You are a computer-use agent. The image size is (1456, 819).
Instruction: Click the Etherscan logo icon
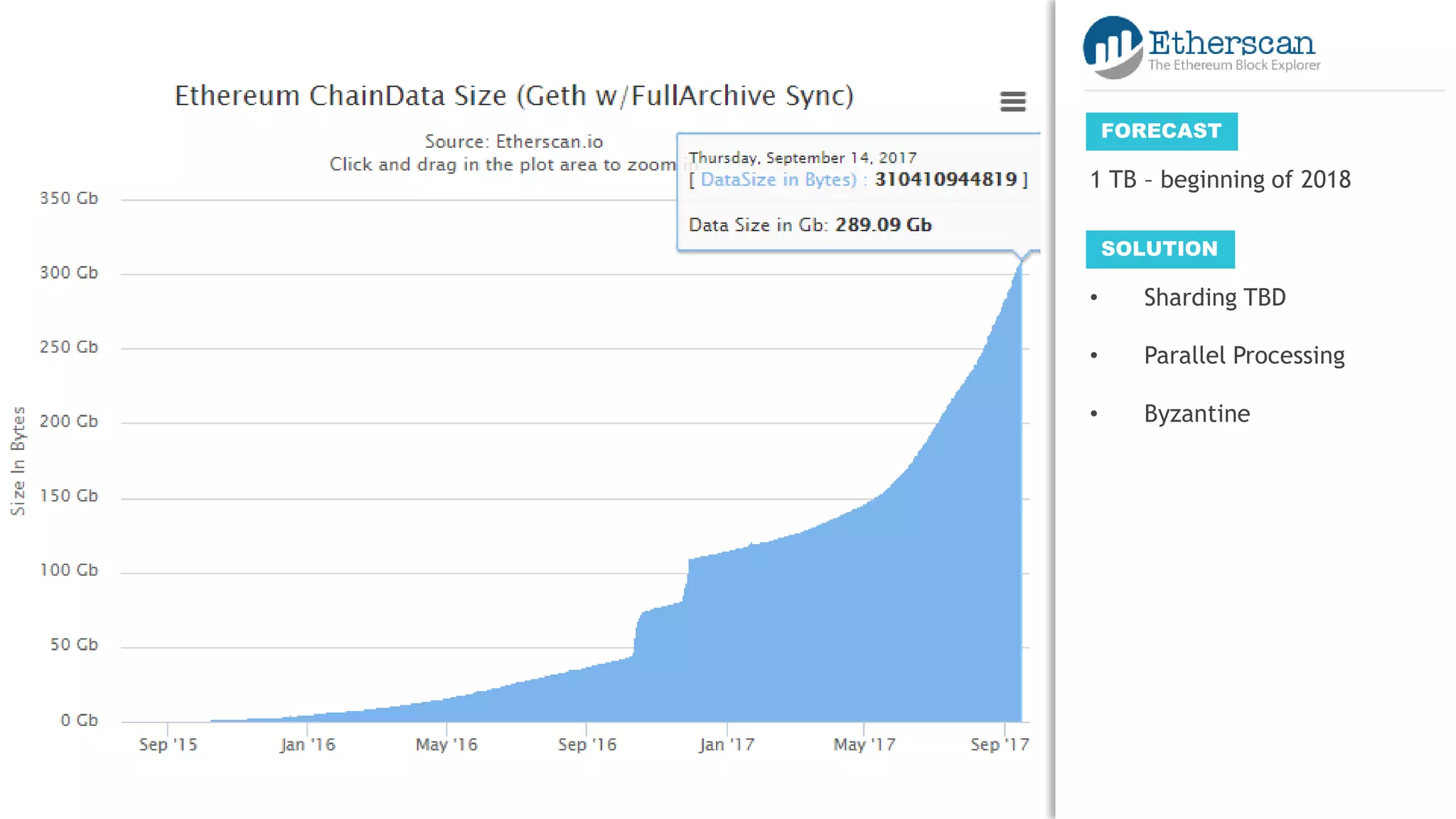click(x=1113, y=48)
